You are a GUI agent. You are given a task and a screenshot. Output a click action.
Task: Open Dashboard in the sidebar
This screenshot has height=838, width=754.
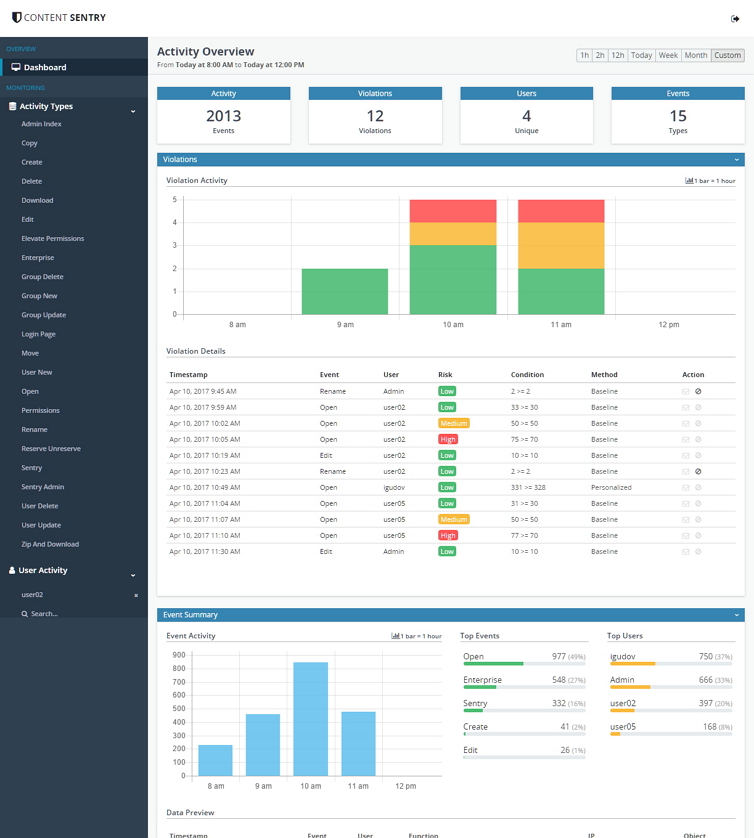pos(45,67)
